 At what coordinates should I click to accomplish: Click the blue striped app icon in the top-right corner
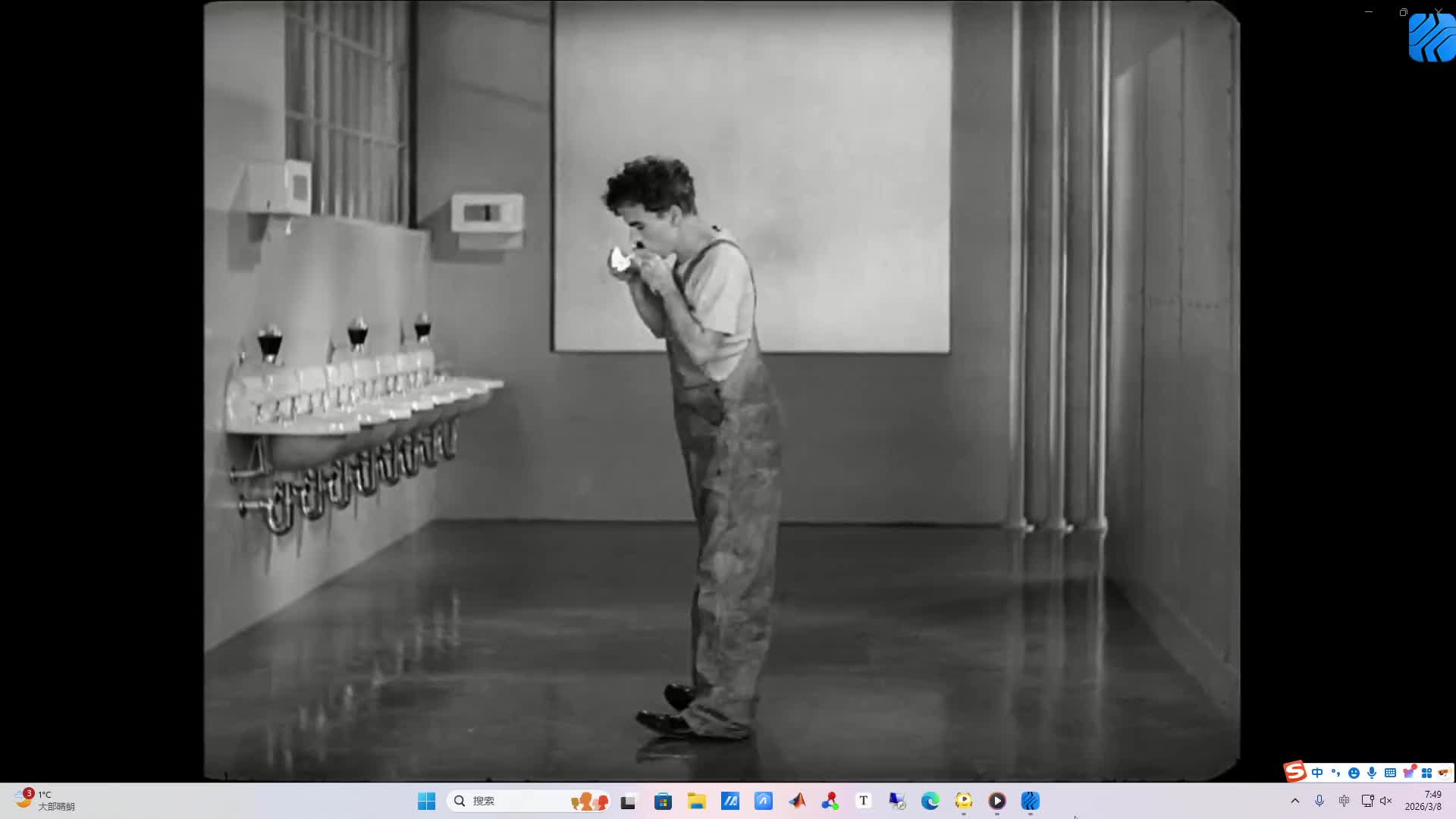(x=1431, y=38)
